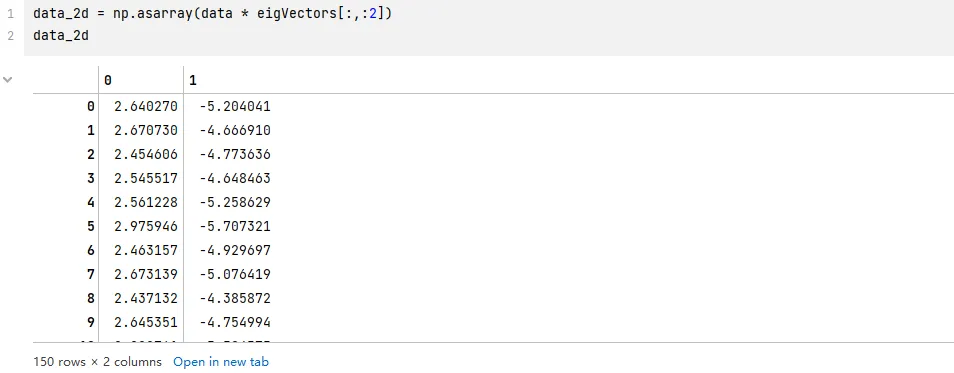Click cell value 2.463157

tap(146, 250)
